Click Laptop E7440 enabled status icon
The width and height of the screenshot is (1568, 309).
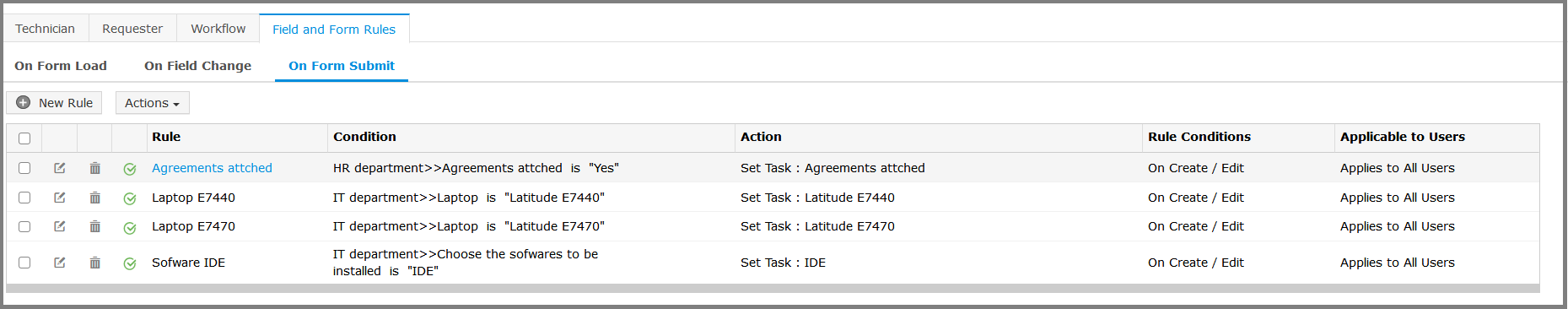tap(130, 198)
